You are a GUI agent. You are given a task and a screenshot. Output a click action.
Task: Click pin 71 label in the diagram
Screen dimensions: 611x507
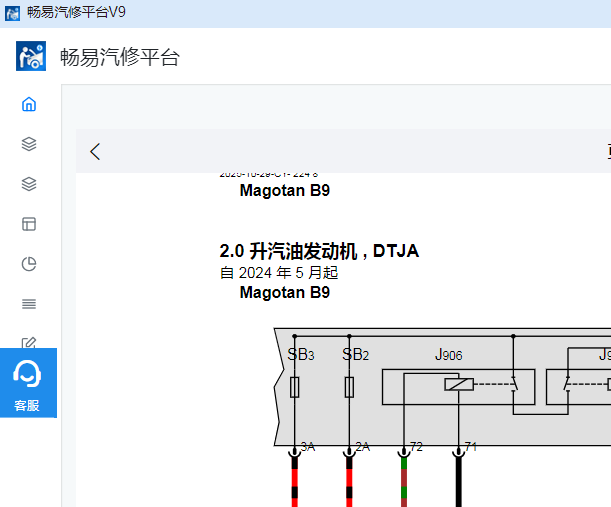pyautogui.click(x=471, y=446)
